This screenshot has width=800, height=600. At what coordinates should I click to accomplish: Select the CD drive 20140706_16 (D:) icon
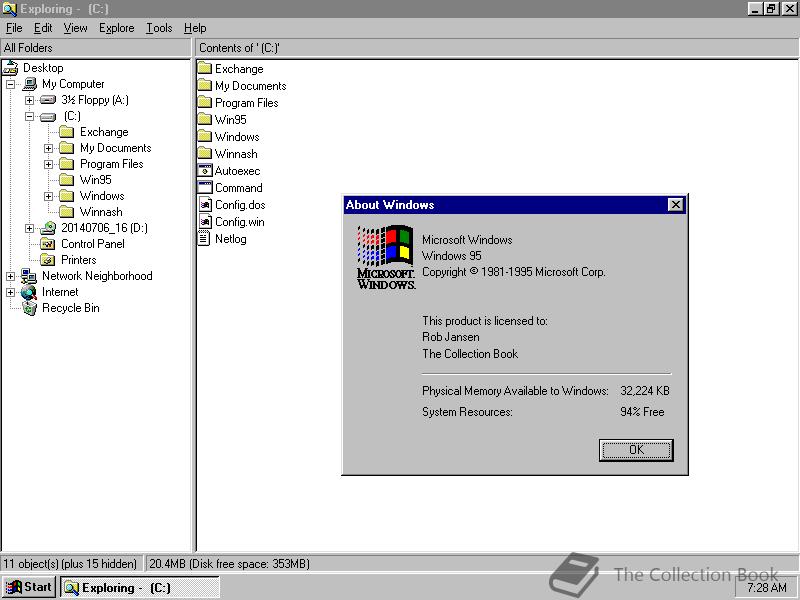pos(48,228)
